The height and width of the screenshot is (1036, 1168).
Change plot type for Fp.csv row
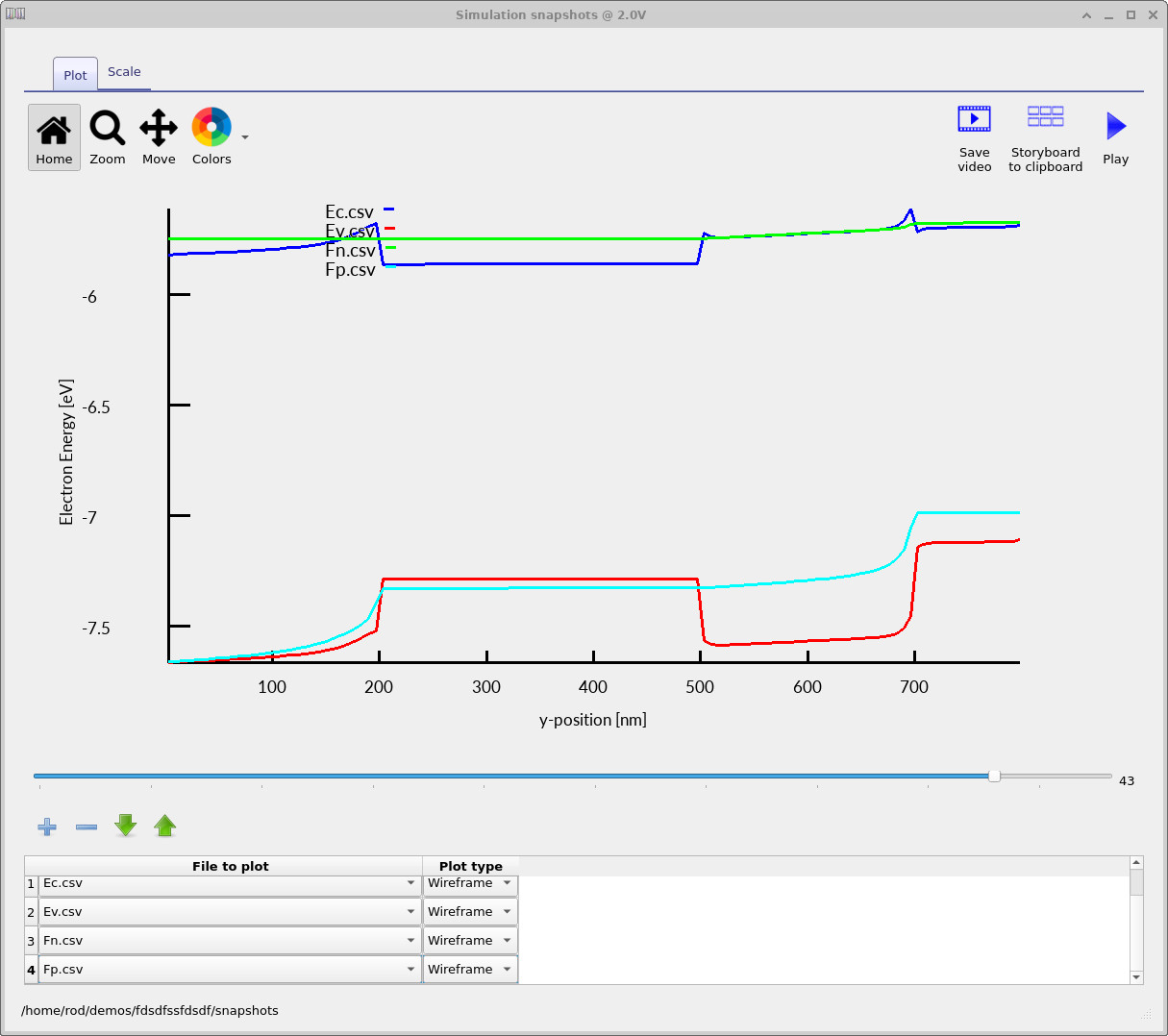(470, 970)
